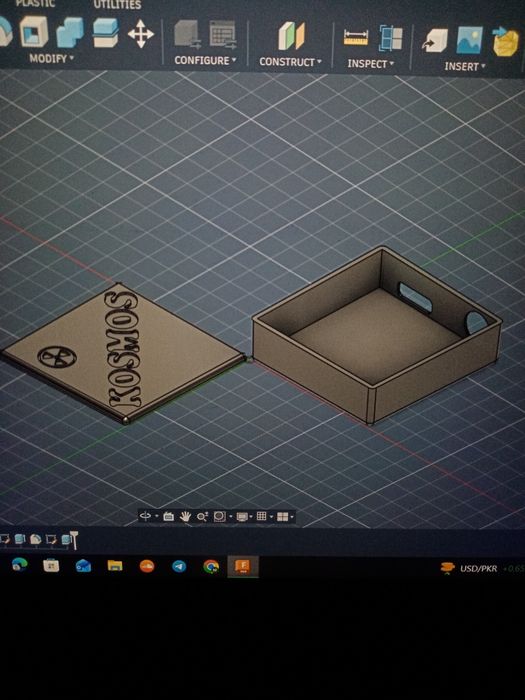Expand the CONFIGURE dropdown menu
525x700 pixels.
(x=205, y=60)
